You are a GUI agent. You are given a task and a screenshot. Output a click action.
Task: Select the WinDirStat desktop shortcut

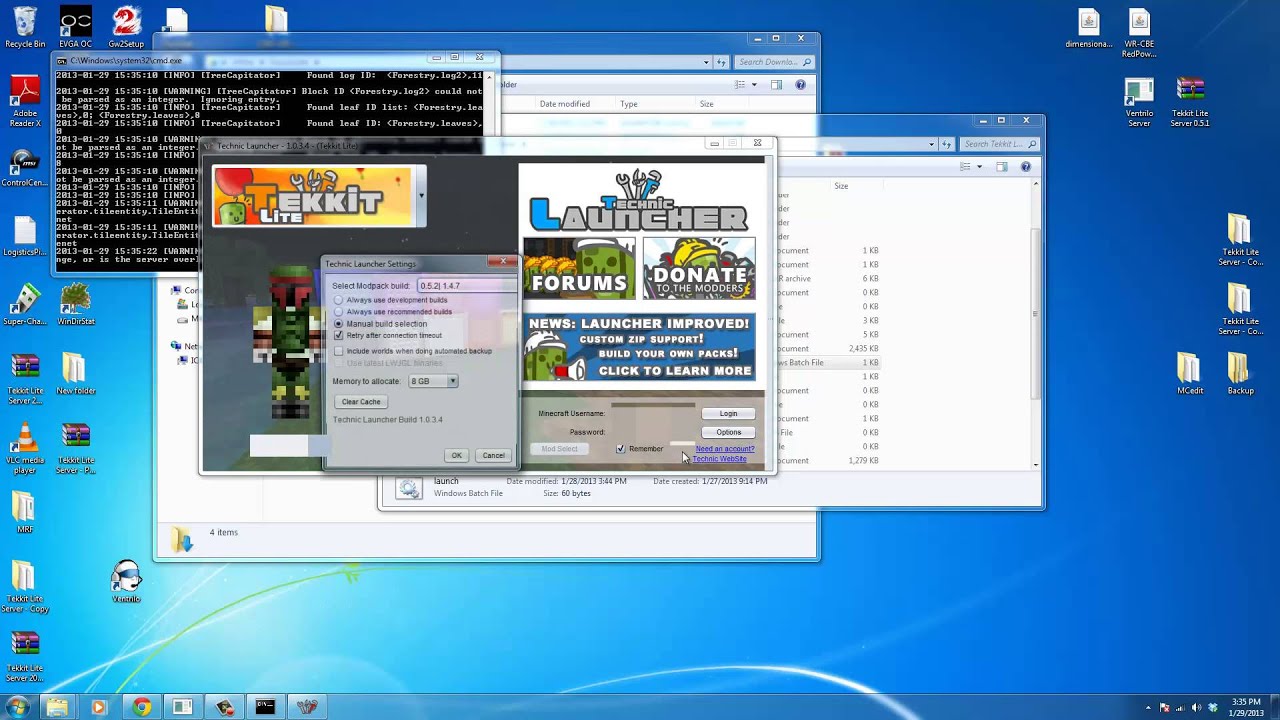point(76,305)
